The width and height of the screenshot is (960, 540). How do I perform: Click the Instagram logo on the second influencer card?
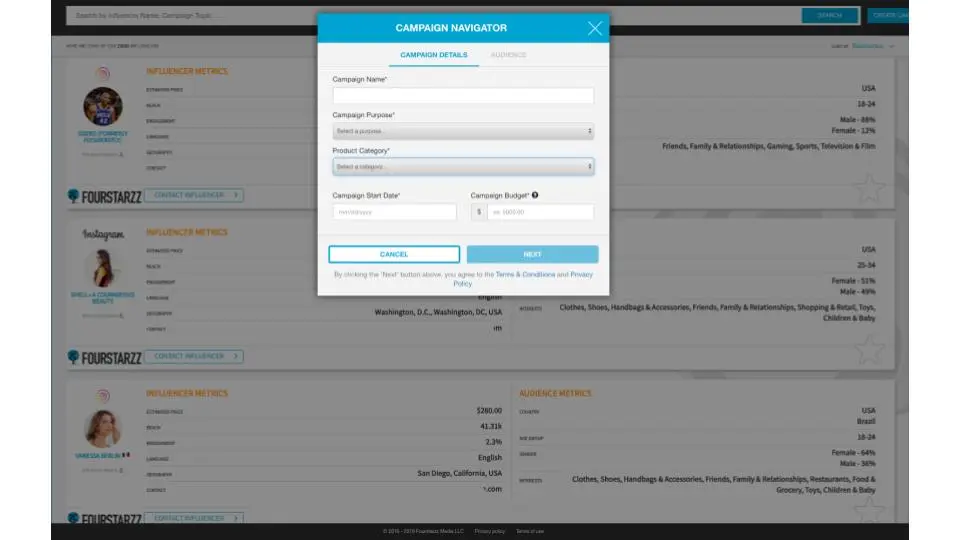click(x=103, y=235)
